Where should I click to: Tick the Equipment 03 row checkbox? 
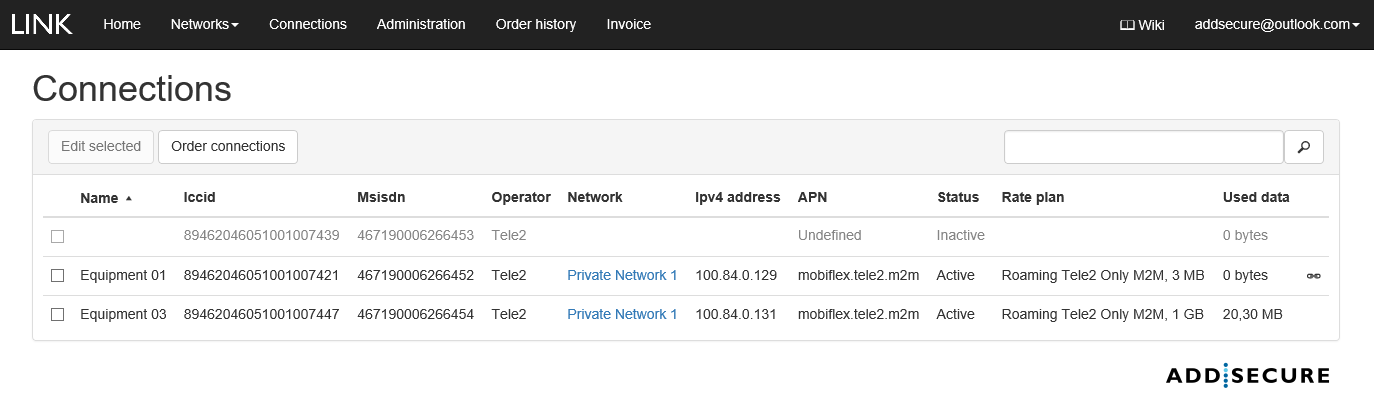coord(58,315)
